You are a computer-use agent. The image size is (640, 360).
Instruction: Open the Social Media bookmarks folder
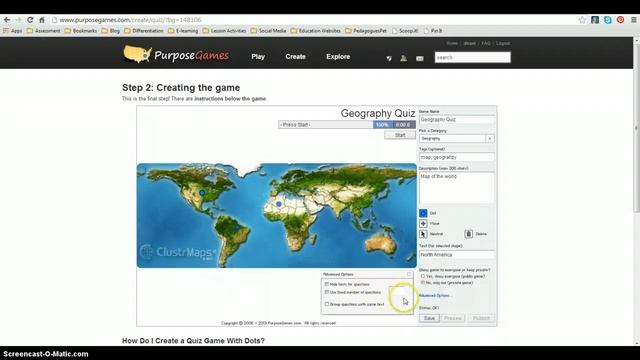pyautogui.click(x=269, y=31)
